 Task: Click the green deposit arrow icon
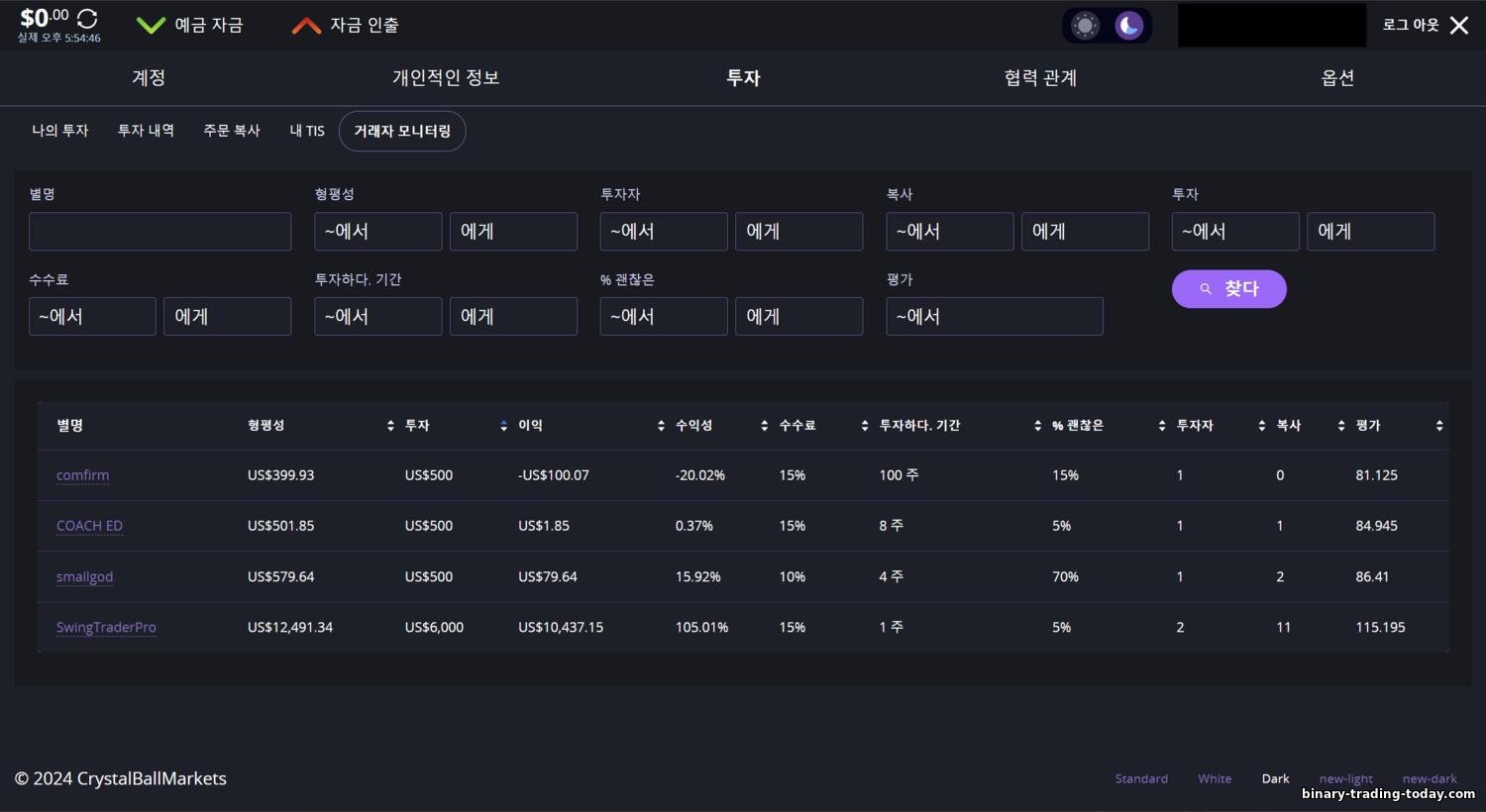click(x=151, y=25)
